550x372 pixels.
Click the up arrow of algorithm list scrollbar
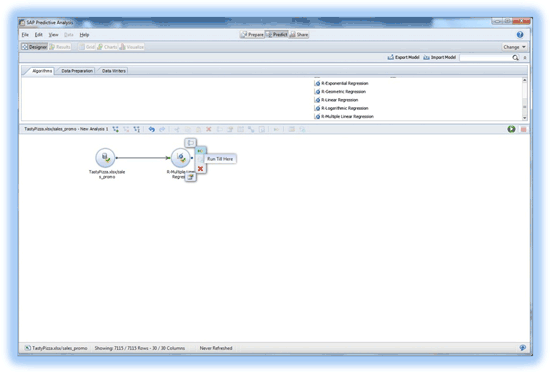(524, 80)
